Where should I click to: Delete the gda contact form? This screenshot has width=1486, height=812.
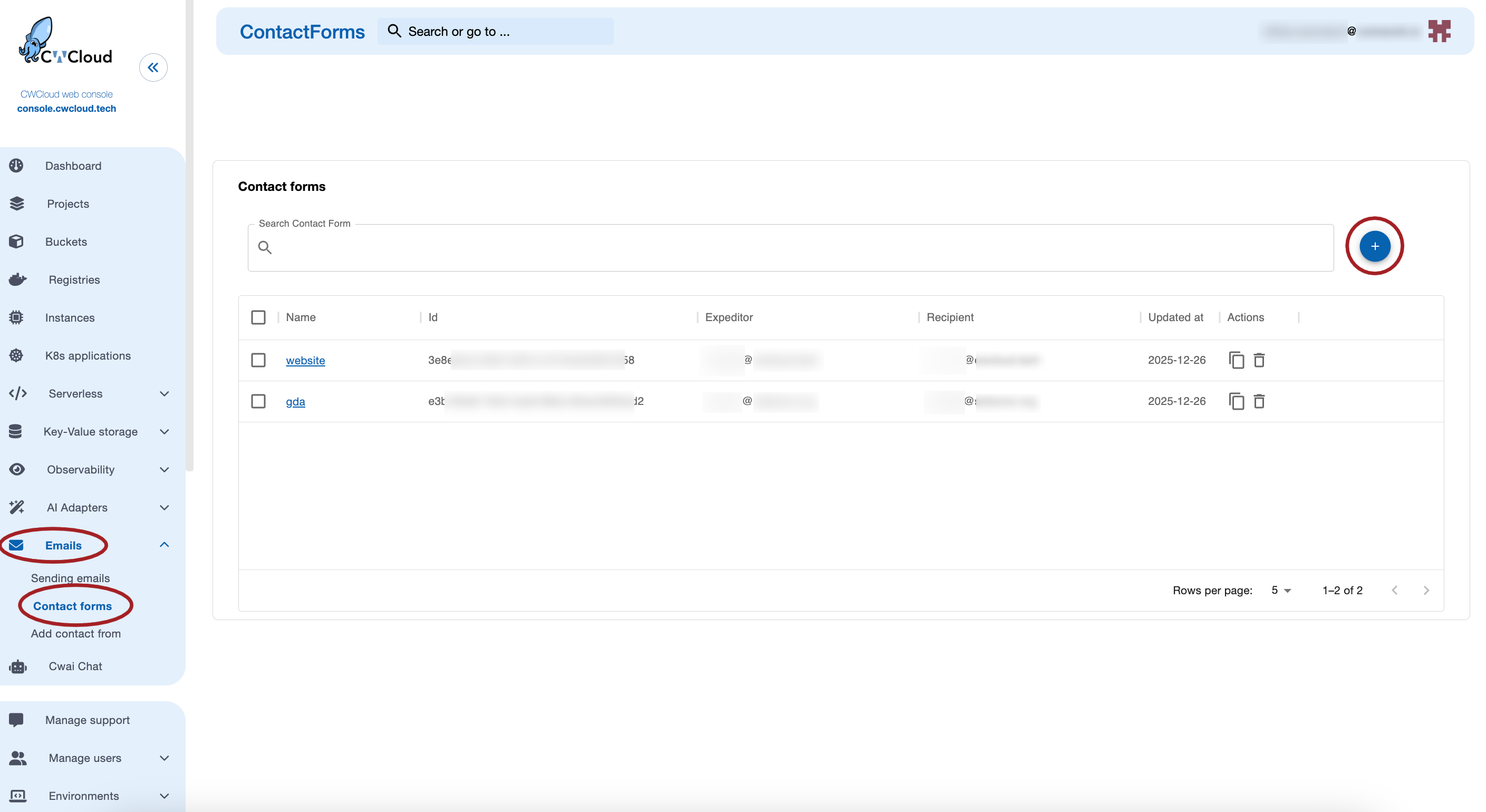pos(1259,401)
